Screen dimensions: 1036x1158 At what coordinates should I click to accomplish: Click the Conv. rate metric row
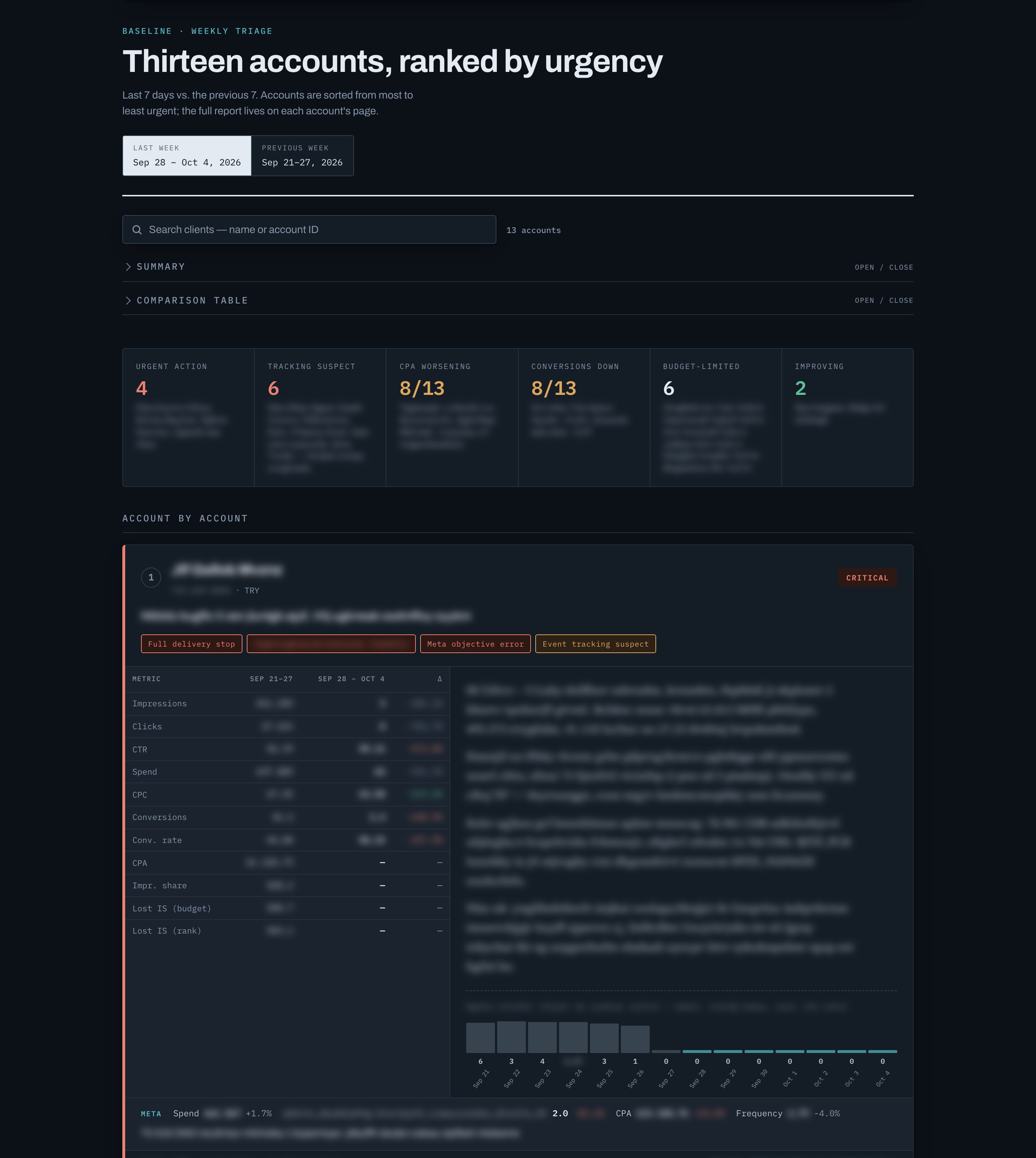coord(287,840)
